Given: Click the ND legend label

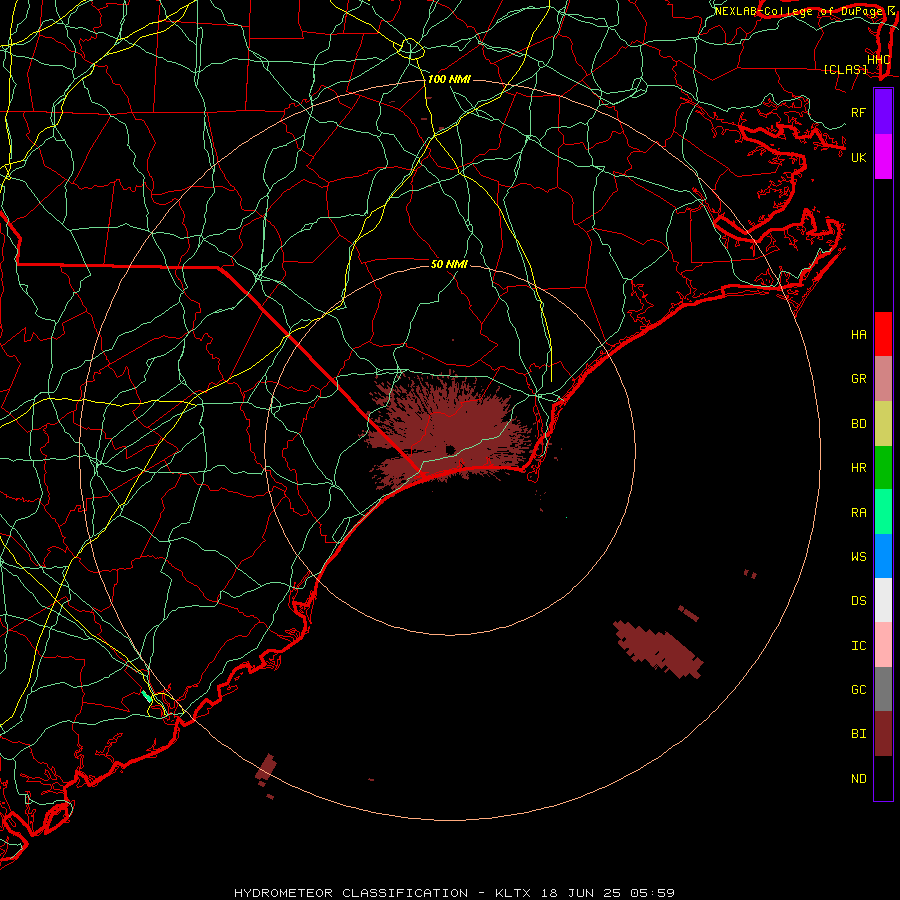Looking at the screenshot, I should click(x=858, y=779).
